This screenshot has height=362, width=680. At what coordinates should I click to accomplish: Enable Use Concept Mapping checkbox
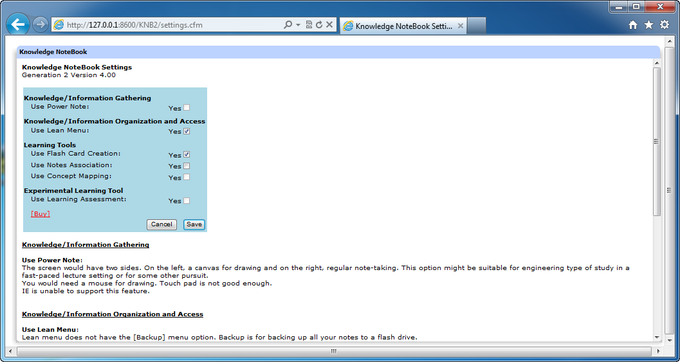click(186, 177)
